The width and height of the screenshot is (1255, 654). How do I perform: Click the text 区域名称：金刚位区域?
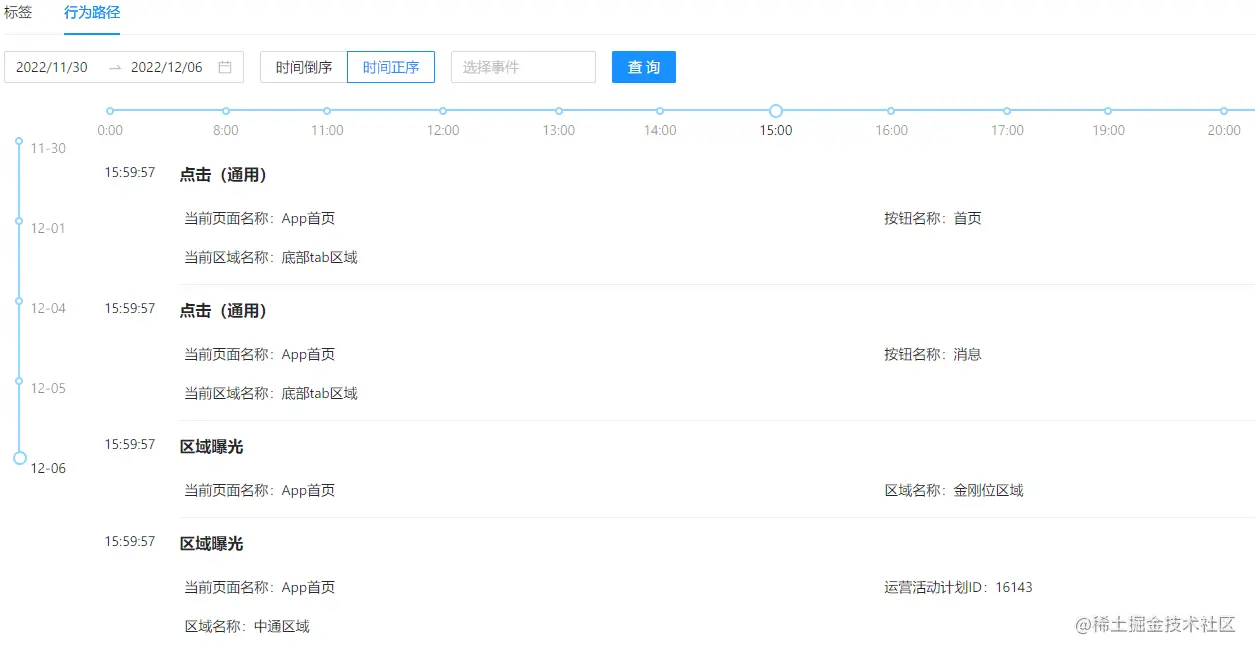(954, 490)
